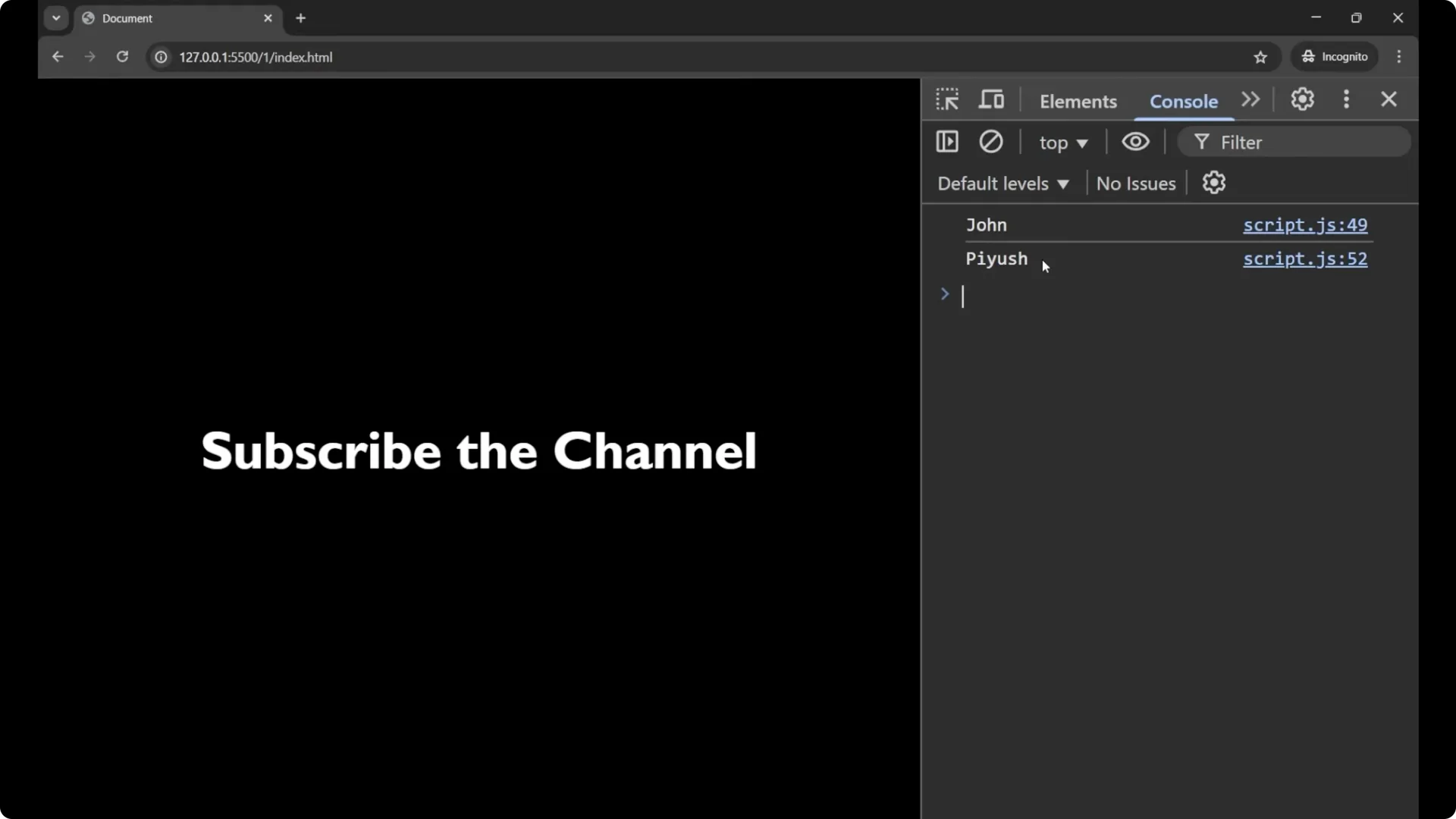Toggle the device toolbar emulation
The height and width of the screenshot is (819, 1456).
click(x=992, y=99)
